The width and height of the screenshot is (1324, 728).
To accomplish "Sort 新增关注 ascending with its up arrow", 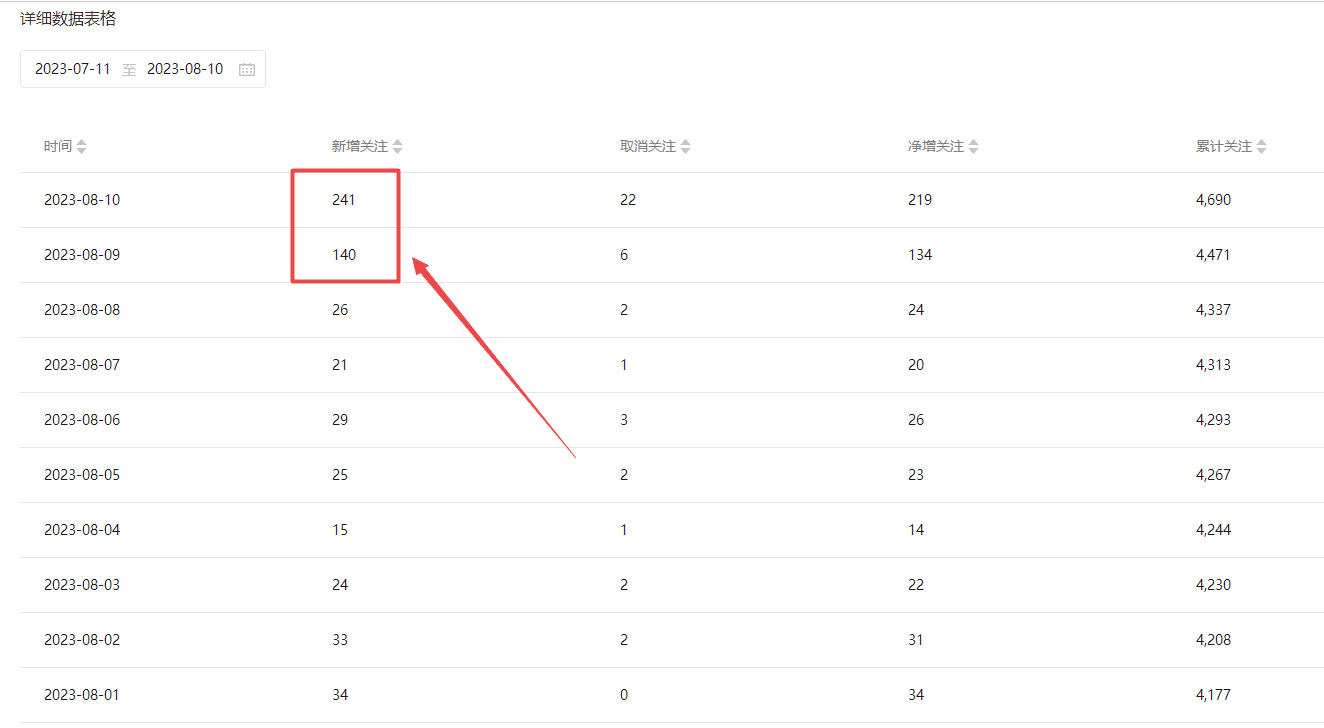I will click(x=397, y=141).
